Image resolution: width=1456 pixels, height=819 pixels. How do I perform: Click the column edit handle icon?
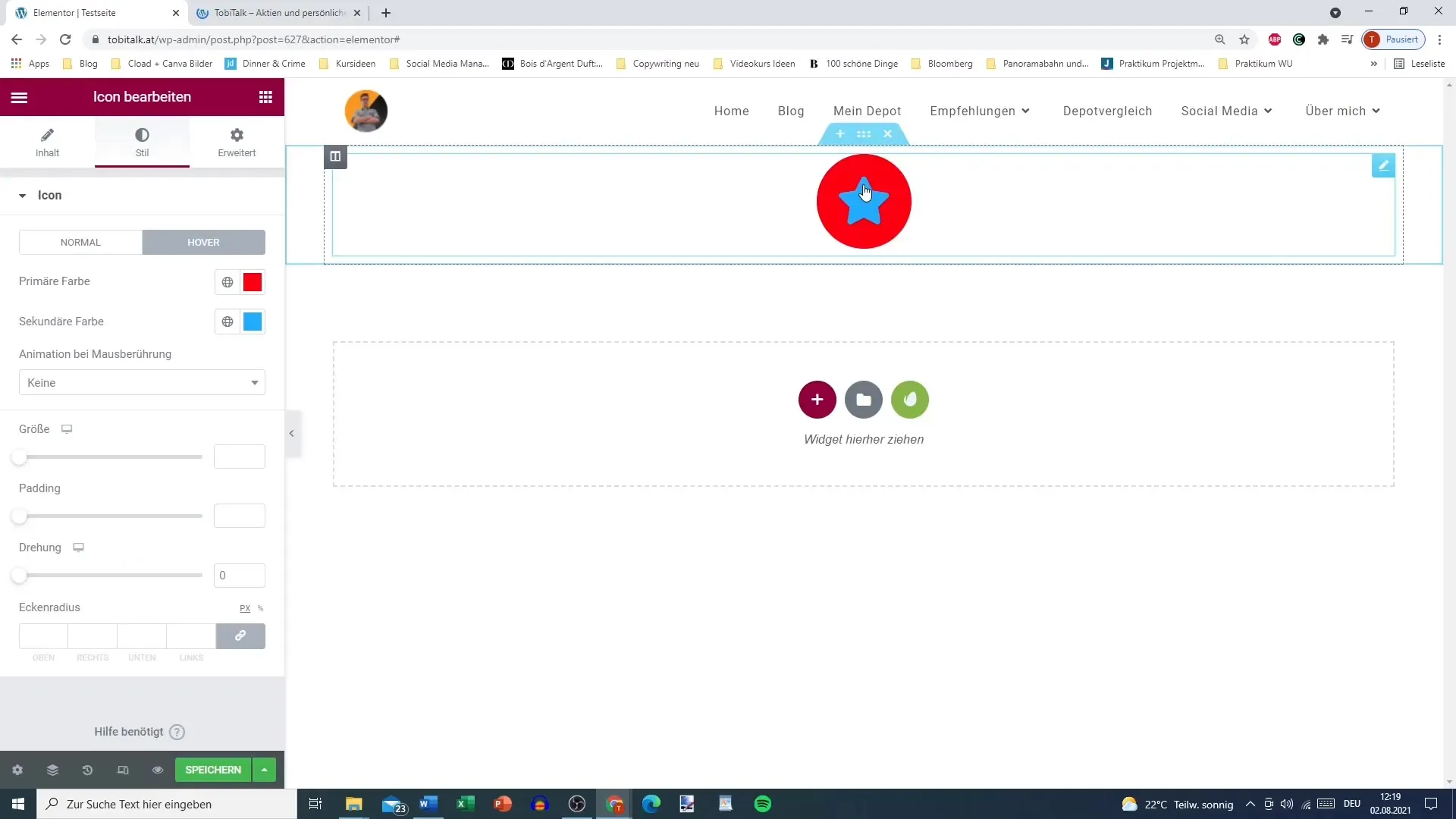click(335, 156)
